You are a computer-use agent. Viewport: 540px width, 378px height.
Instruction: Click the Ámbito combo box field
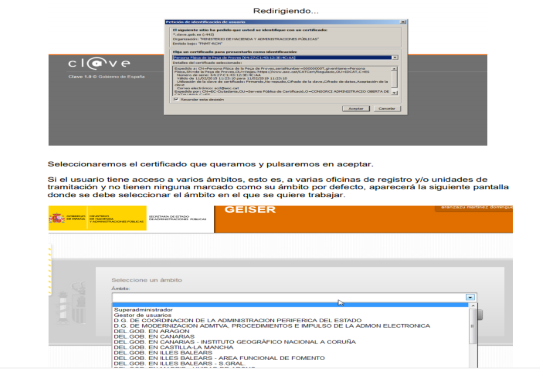tap(294, 297)
